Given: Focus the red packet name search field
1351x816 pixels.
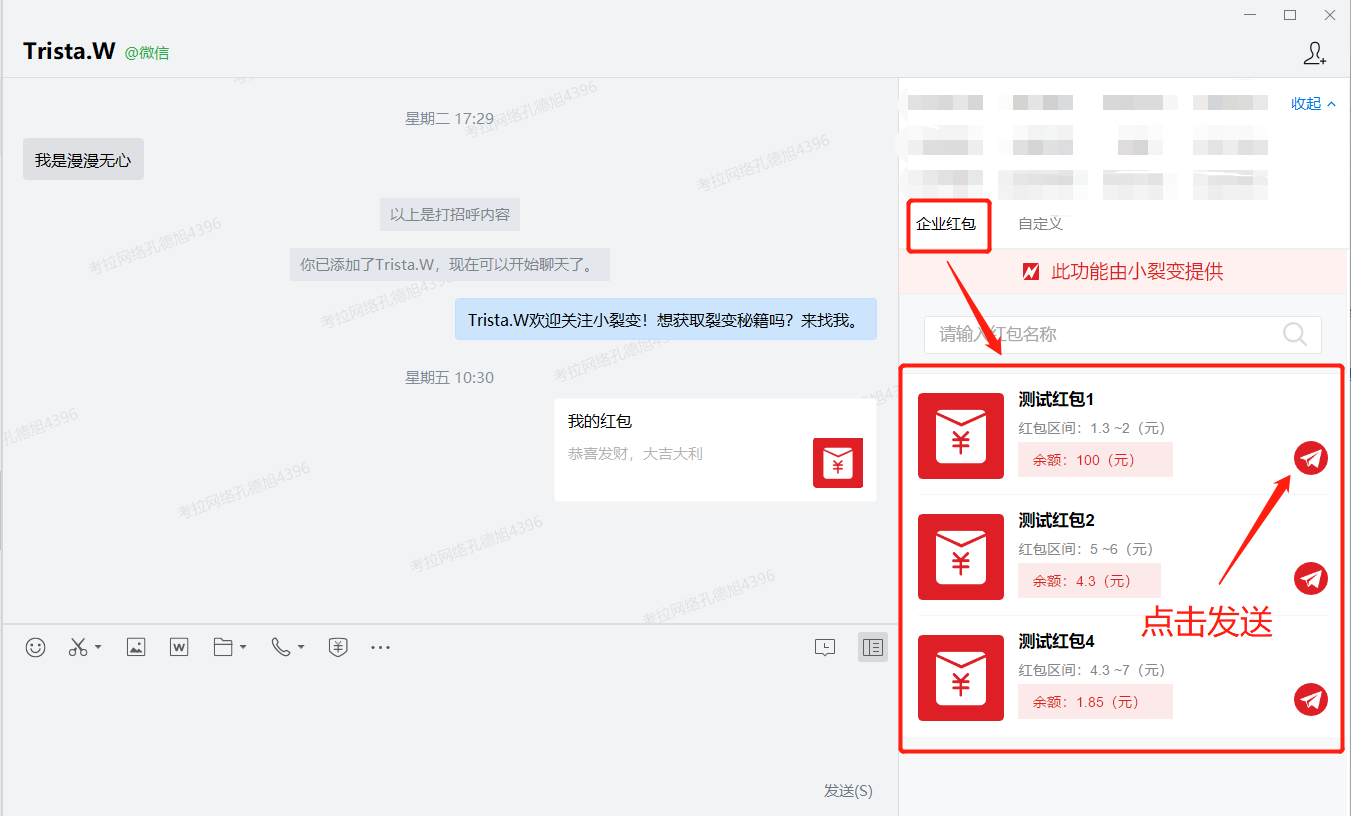Looking at the screenshot, I should click(x=1122, y=334).
